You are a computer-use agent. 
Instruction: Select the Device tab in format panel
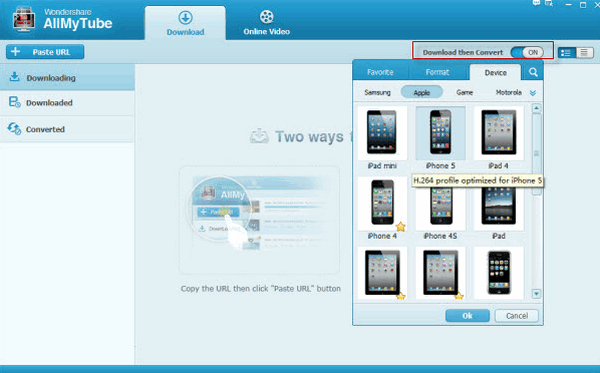tap(495, 72)
